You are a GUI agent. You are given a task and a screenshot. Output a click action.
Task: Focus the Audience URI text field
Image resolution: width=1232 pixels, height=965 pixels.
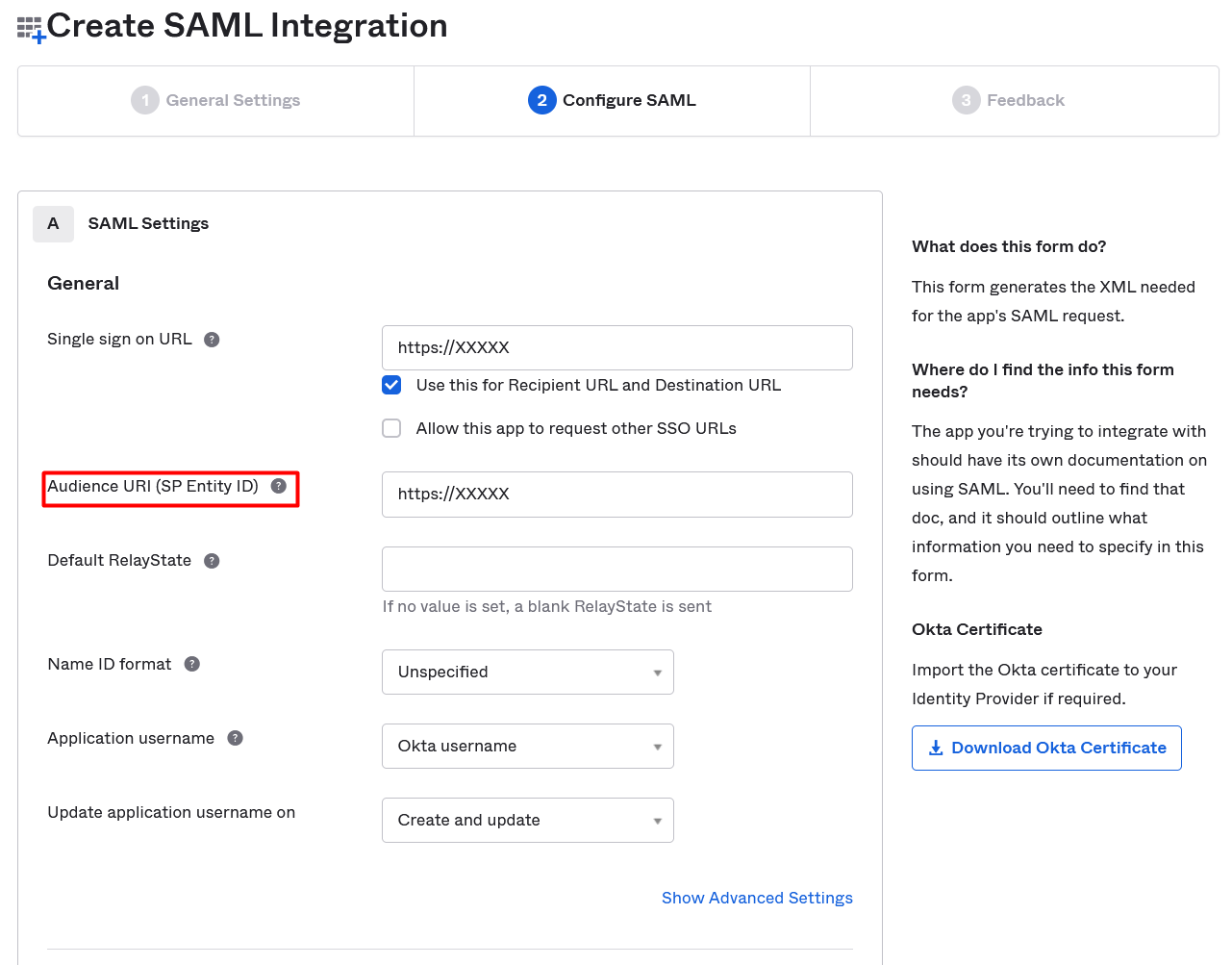click(616, 494)
